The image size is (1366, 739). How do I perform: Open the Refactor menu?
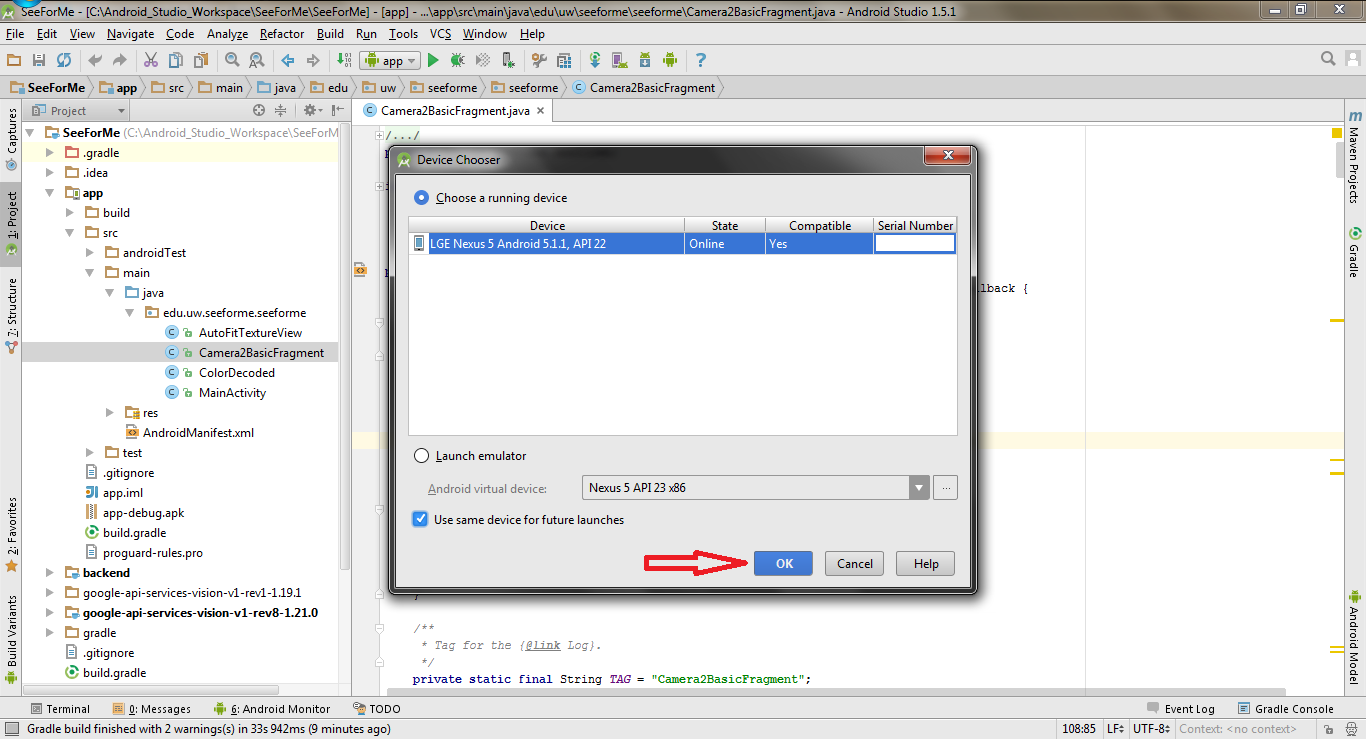282,34
